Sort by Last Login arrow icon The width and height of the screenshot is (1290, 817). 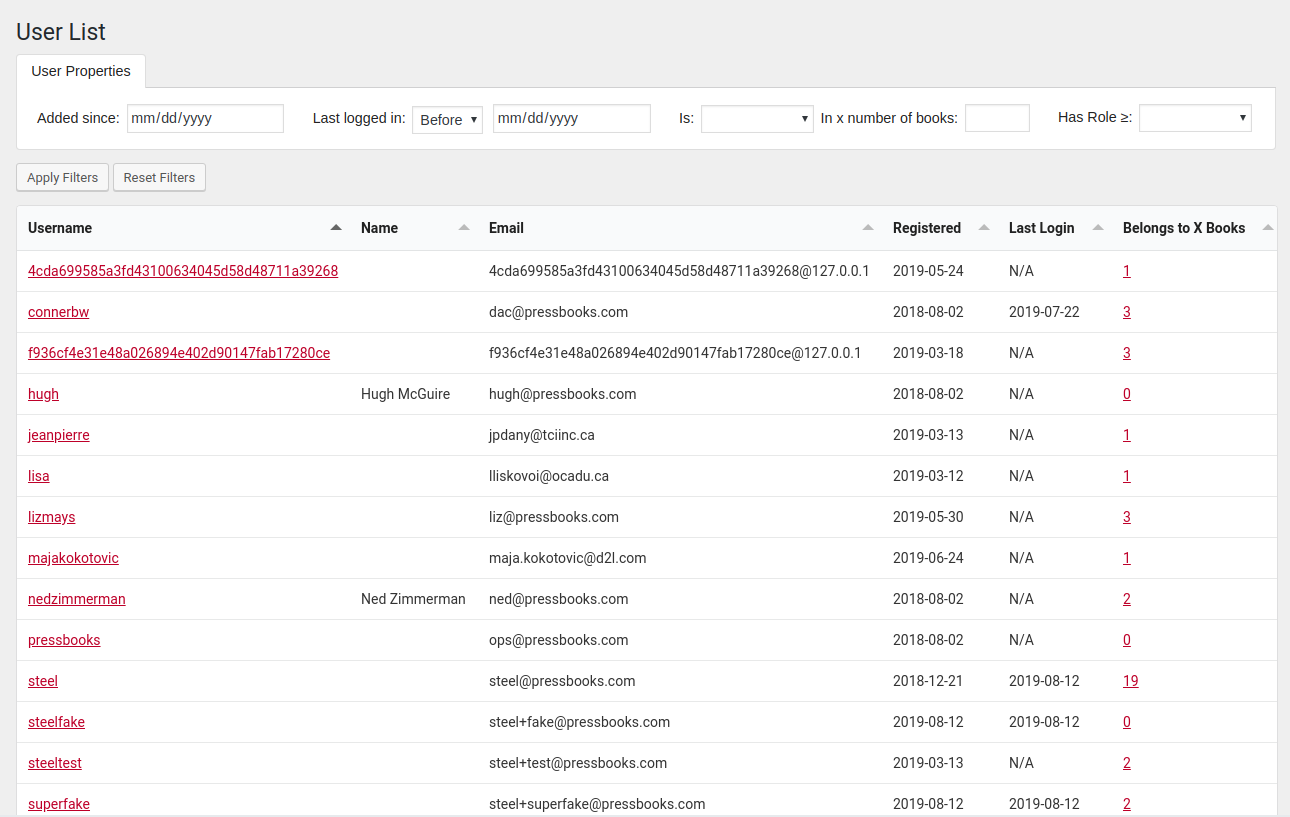coord(1098,228)
